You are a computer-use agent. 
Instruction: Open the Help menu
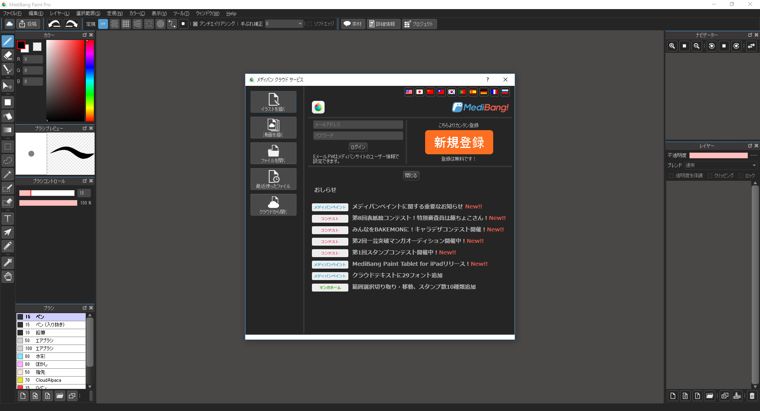231,14
